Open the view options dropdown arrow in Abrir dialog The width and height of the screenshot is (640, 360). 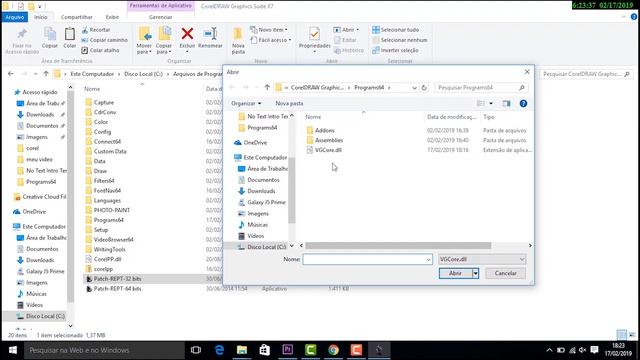point(491,104)
